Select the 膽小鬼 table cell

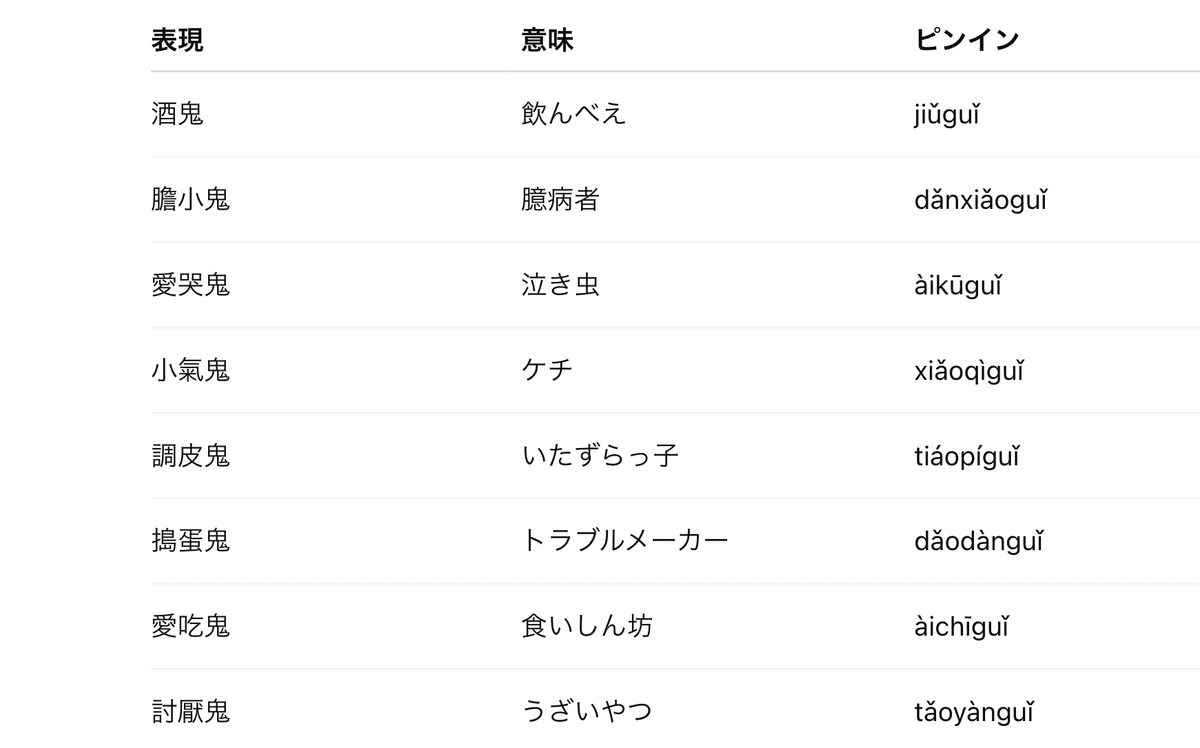[190, 200]
